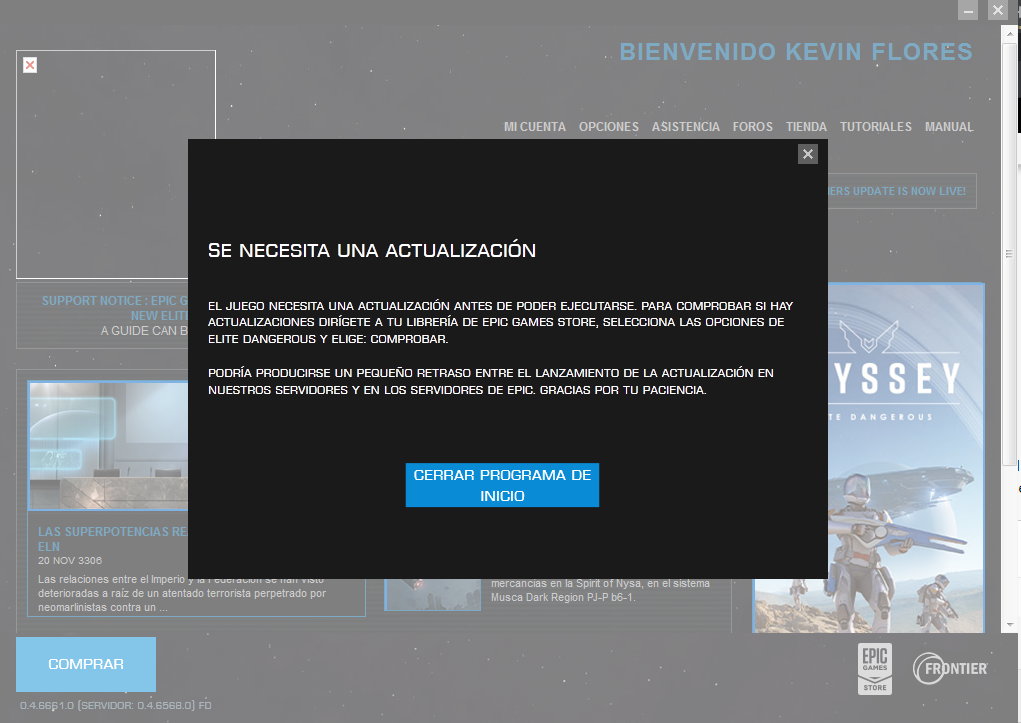Open Manual menu item
Image resolution: width=1021 pixels, height=723 pixels.
[949, 127]
